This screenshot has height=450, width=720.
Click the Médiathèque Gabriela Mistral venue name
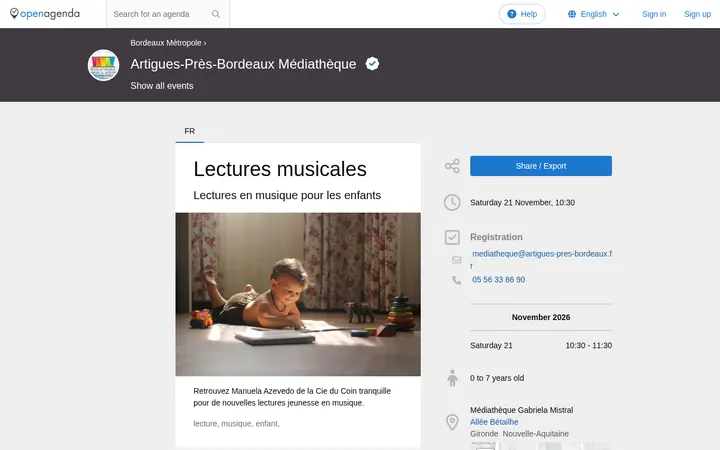point(521,410)
